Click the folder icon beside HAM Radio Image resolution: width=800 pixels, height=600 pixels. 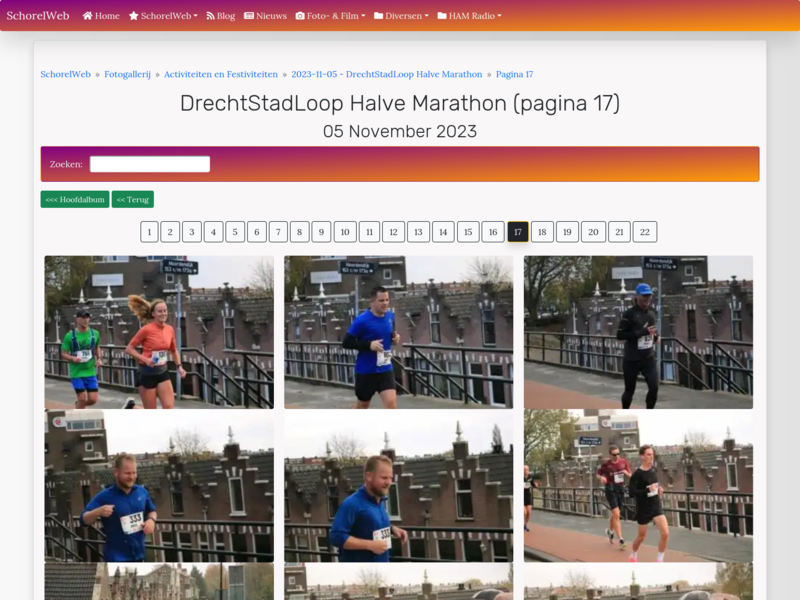point(442,16)
